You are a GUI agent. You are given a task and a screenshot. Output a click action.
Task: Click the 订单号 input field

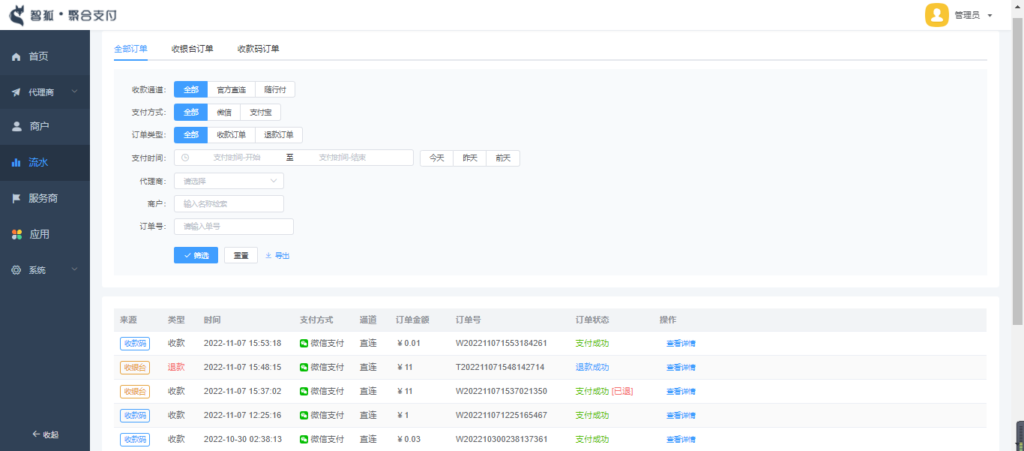pos(234,226)
